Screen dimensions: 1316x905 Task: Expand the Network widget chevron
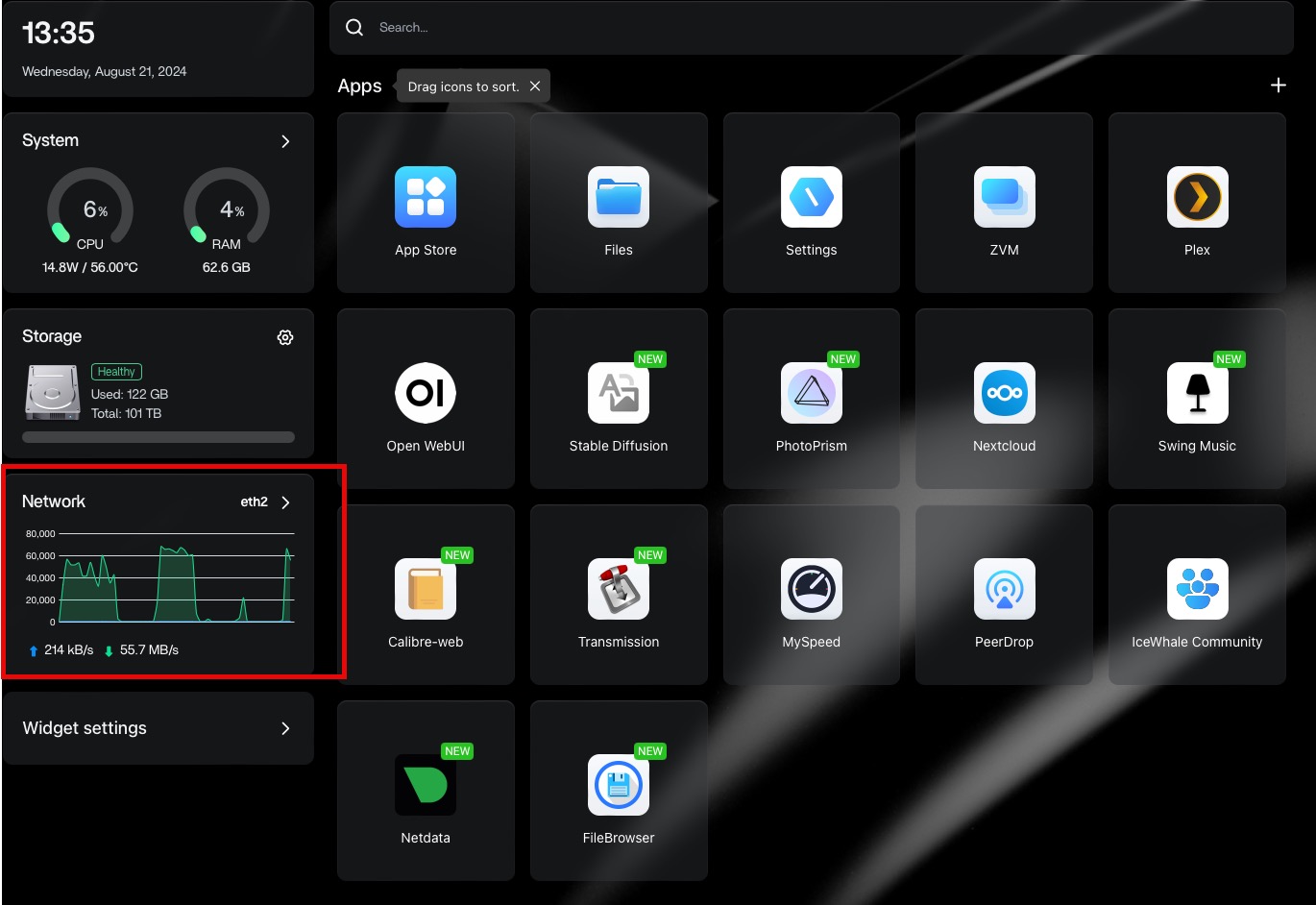tap(285, 502)
